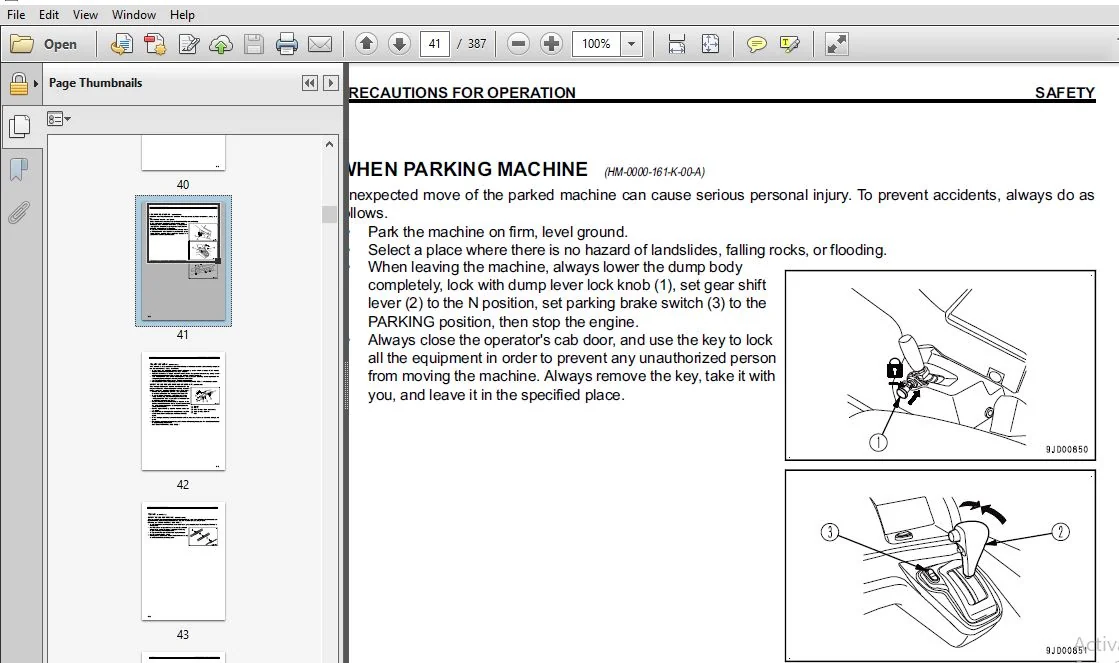Viewport: 1119px width, 663px height.
Task: Zoom in with the plus button
Action: pos(551,44)
